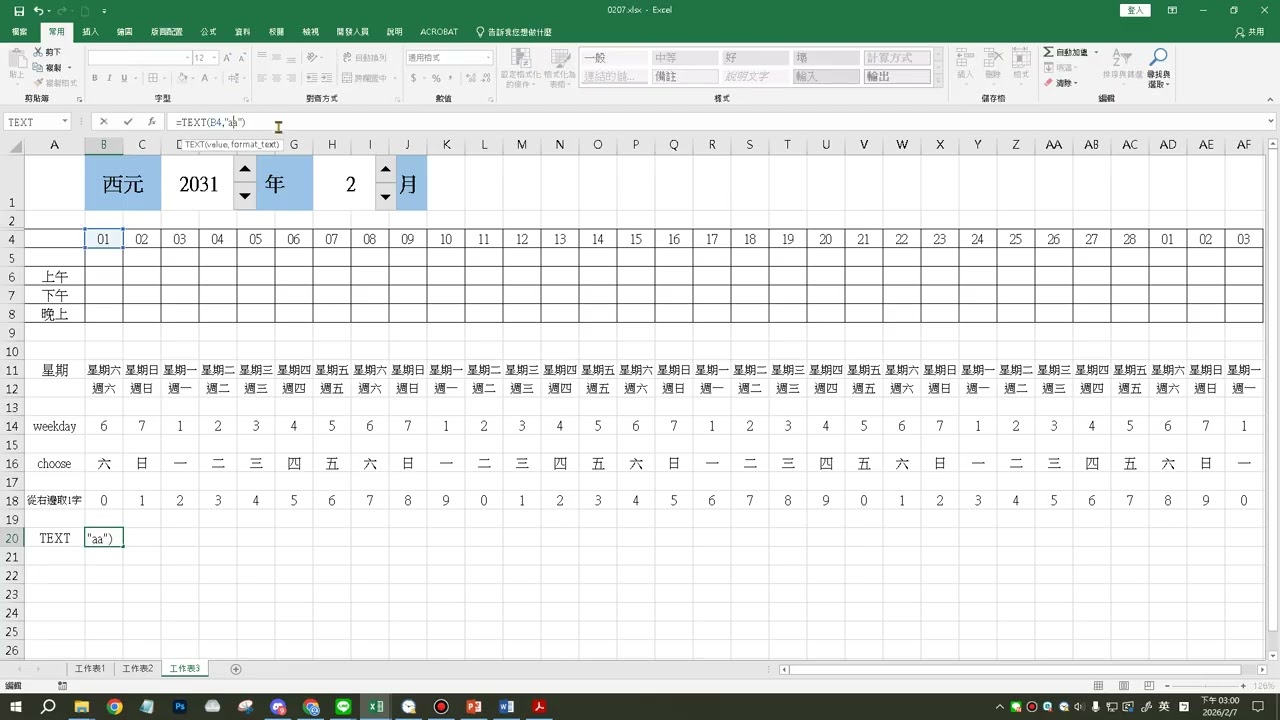Viewport: 1280px width, 720px height.
Task: Open the Insert Function fx dialog
Action: pos(152,122)
